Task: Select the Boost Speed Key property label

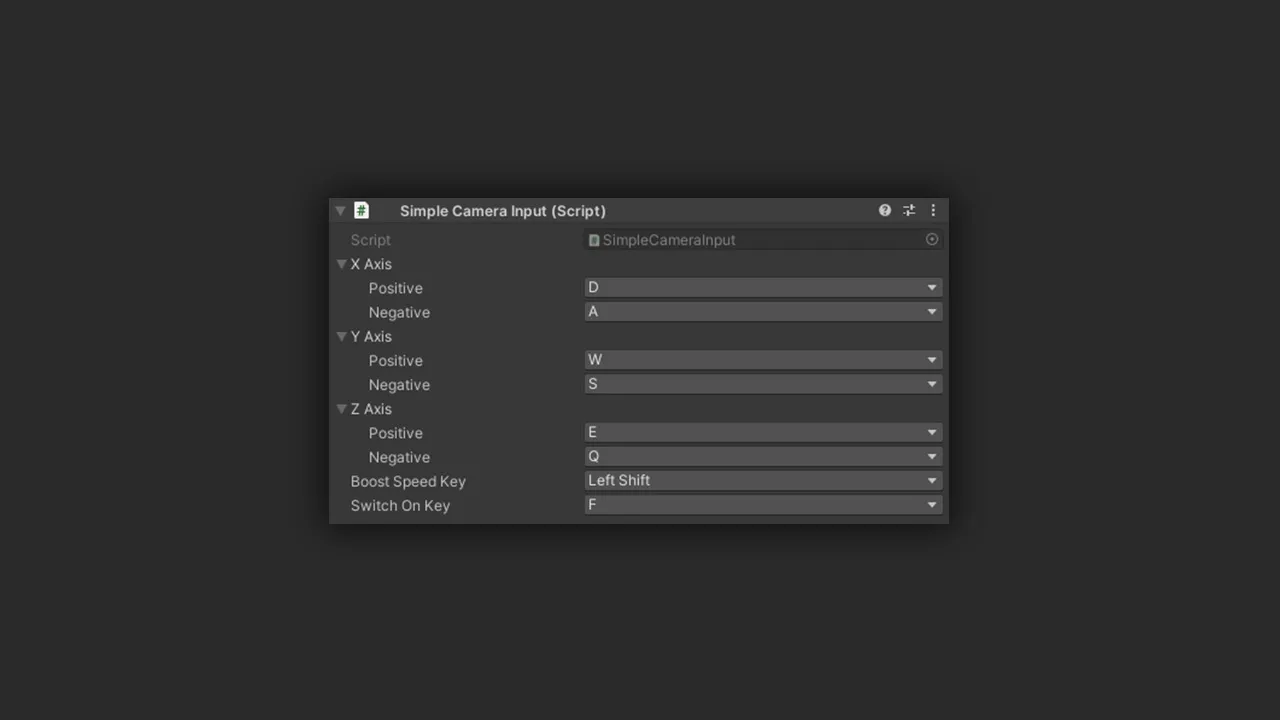Action: click(x=408, y=482)
